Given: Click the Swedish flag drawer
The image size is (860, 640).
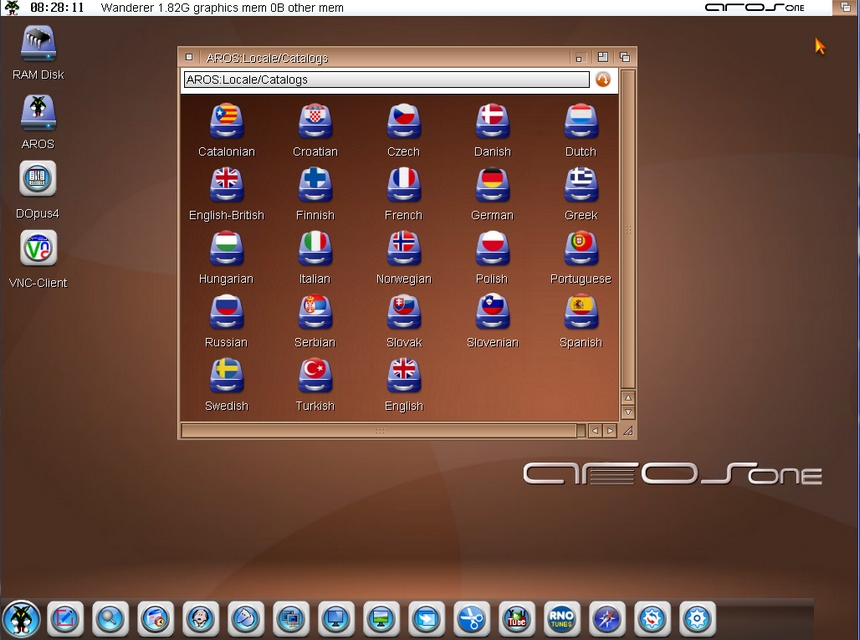Looking at the screenshot, I should [x=227, y=377].
